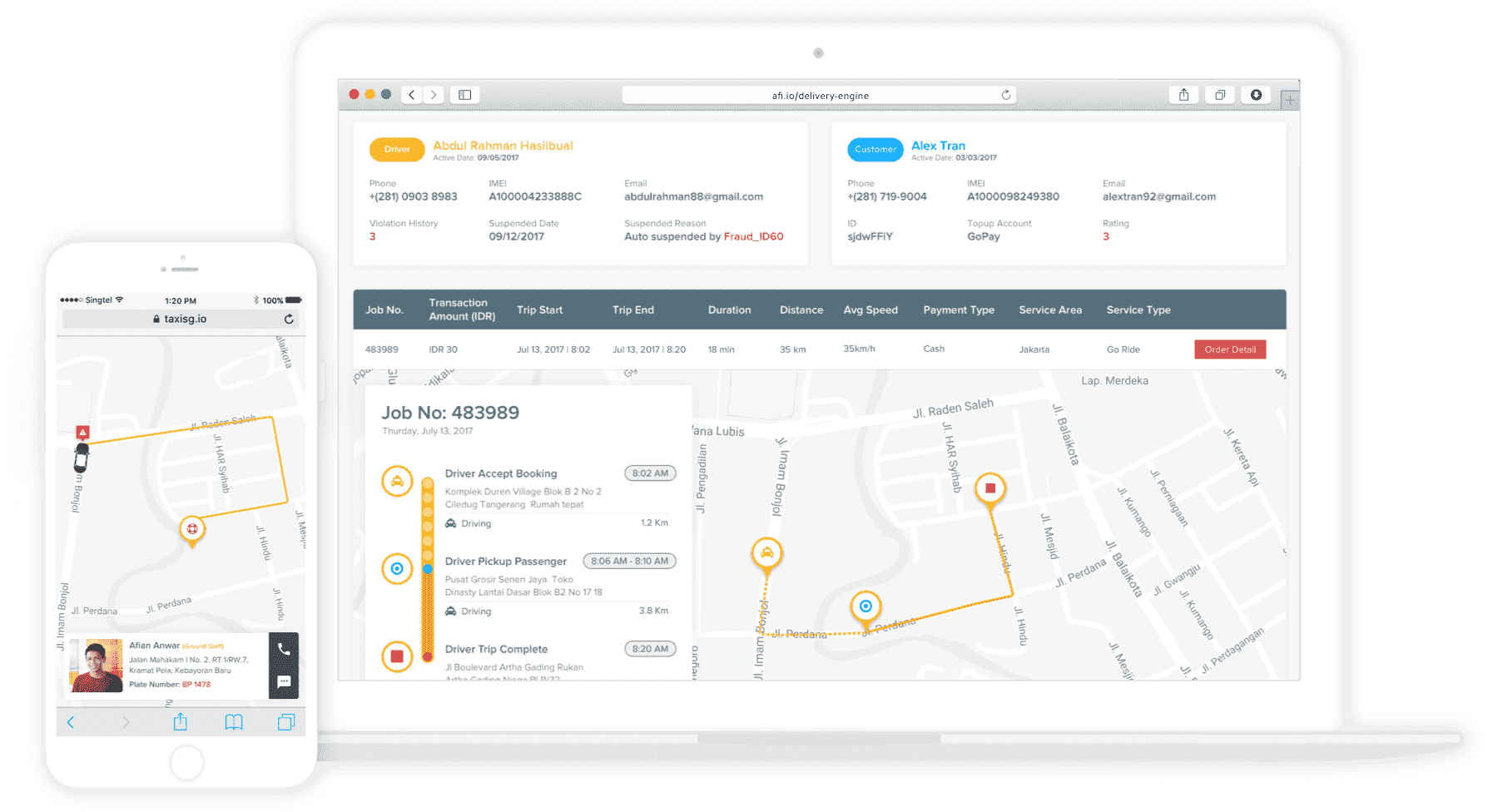The width and height of the screenshot is (1488, 812).
Task: Click the page reload icon in the address bar
Action: (x=1004, y=94)
